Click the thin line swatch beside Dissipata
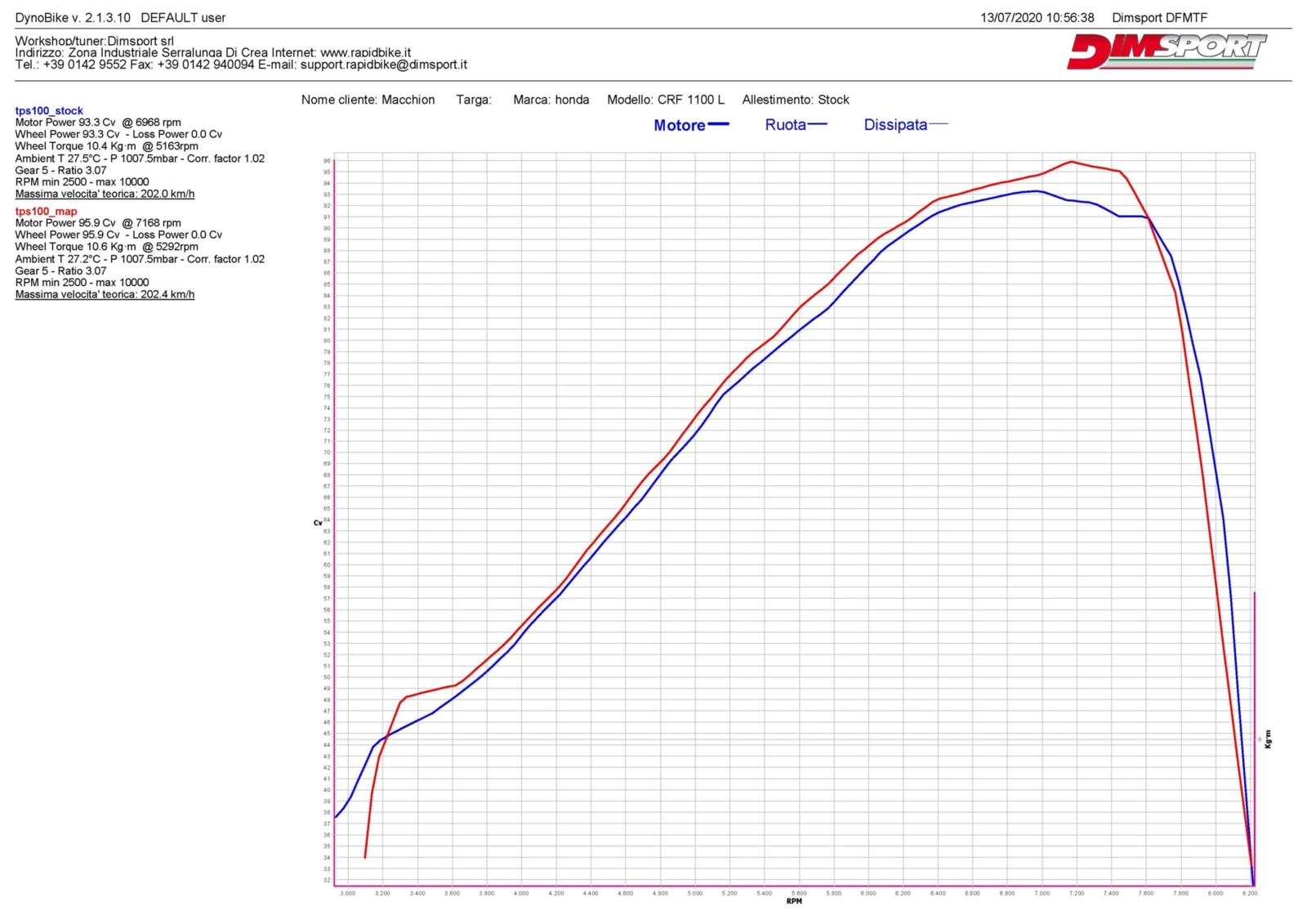The image size is (1307, 924). (939, 124)
